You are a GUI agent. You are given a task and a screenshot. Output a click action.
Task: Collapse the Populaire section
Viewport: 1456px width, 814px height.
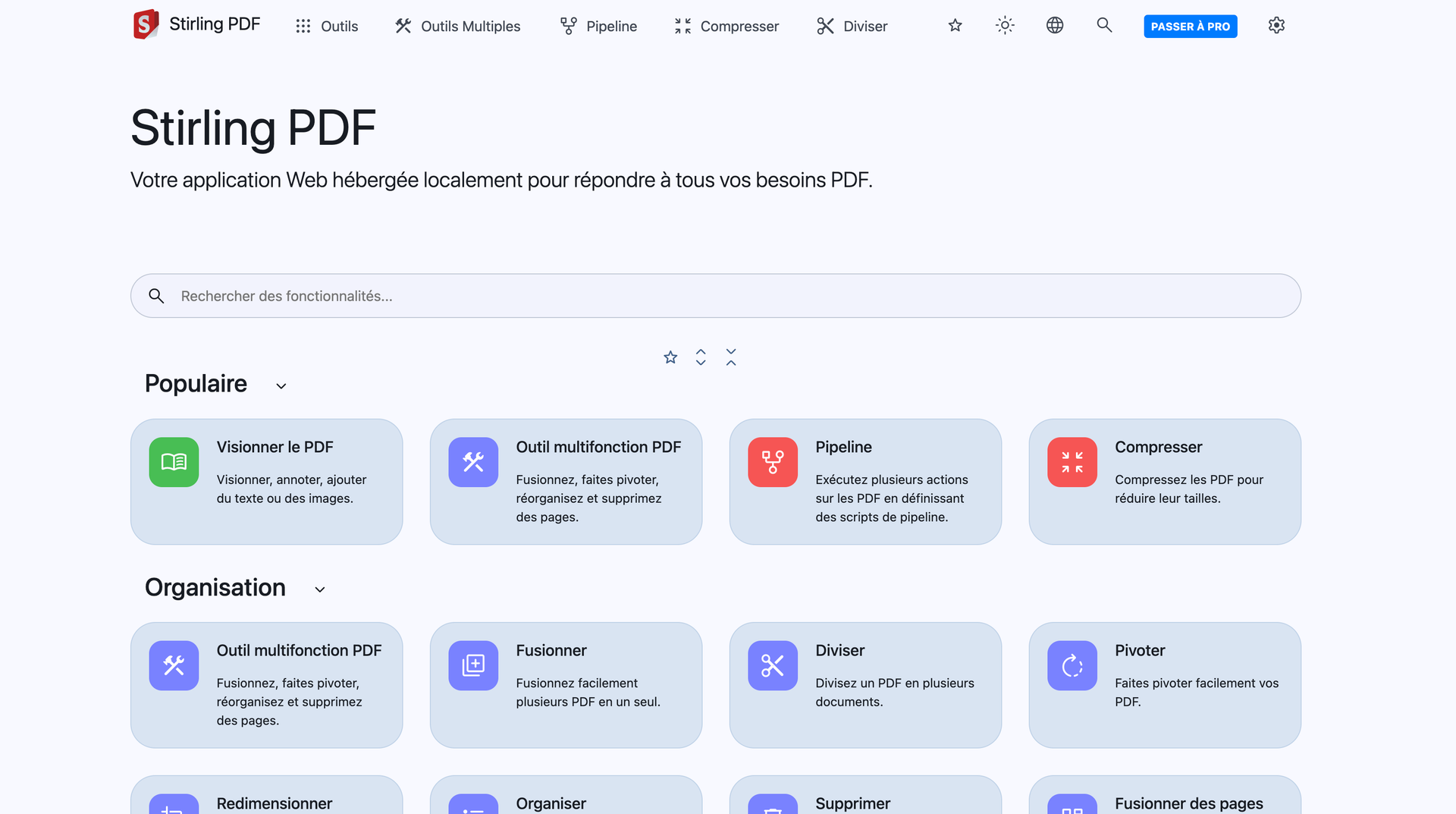281,385
